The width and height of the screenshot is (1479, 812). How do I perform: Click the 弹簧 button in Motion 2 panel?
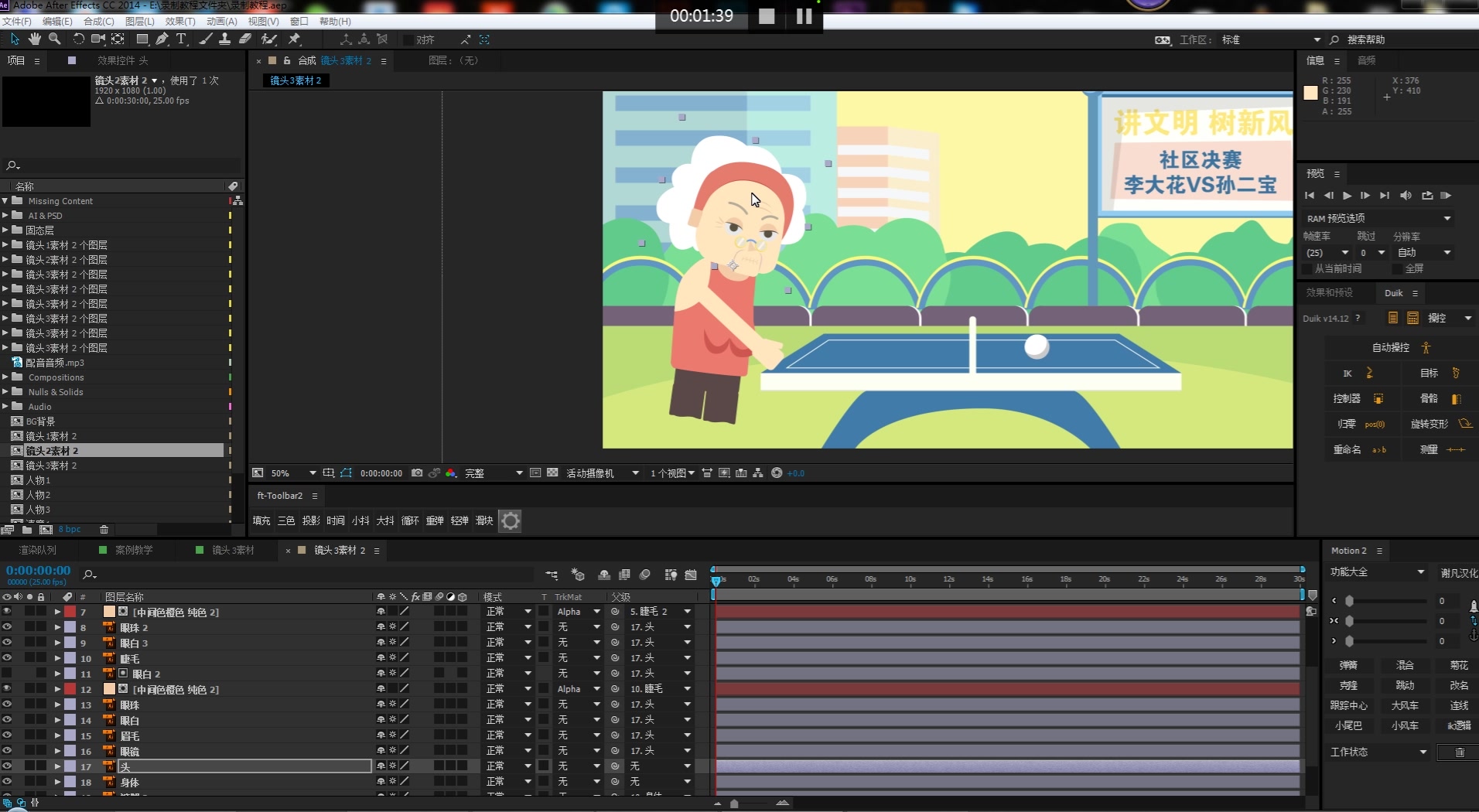(1348, 665)
